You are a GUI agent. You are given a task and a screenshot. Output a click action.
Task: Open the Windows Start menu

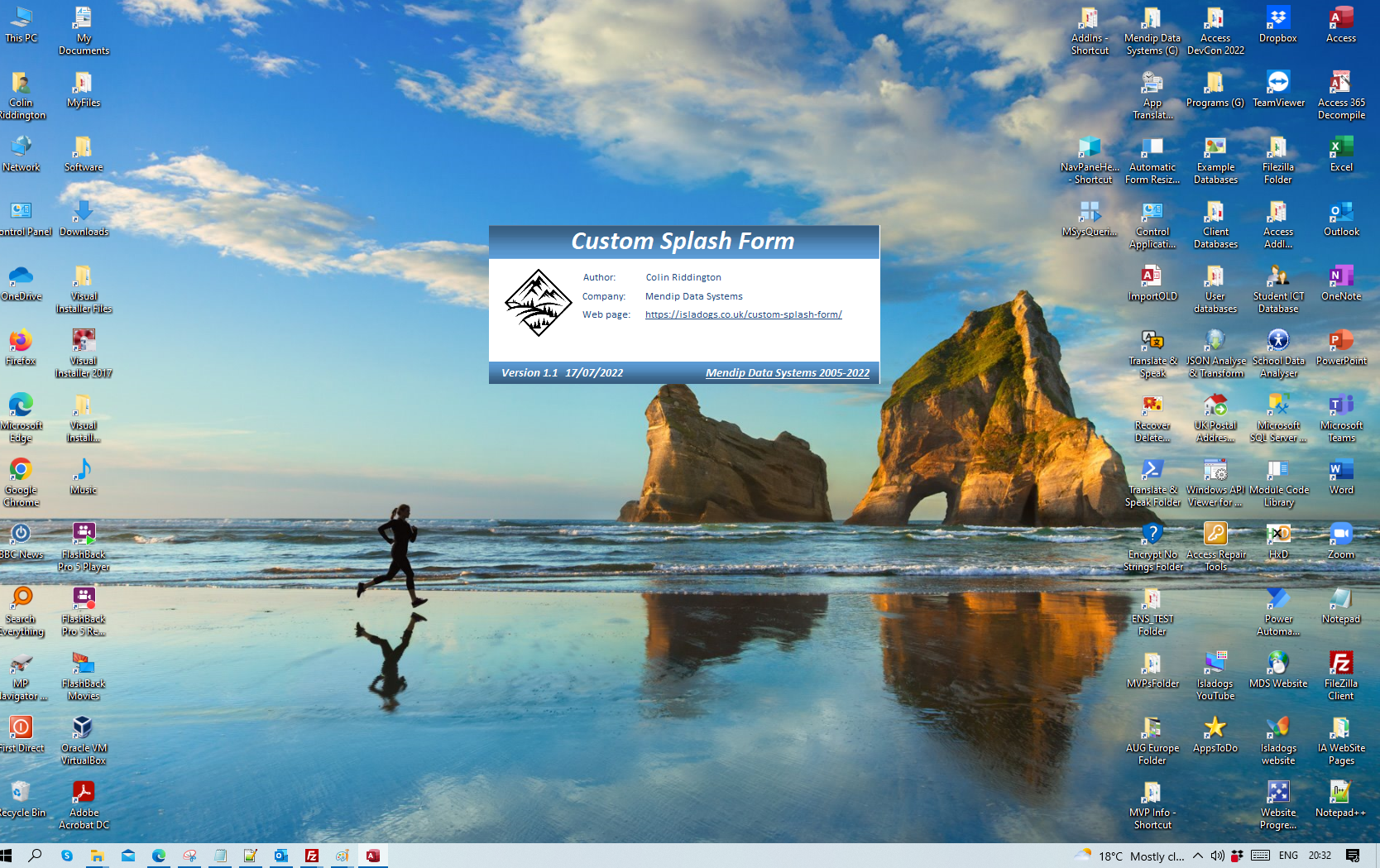tap(7, 856)
